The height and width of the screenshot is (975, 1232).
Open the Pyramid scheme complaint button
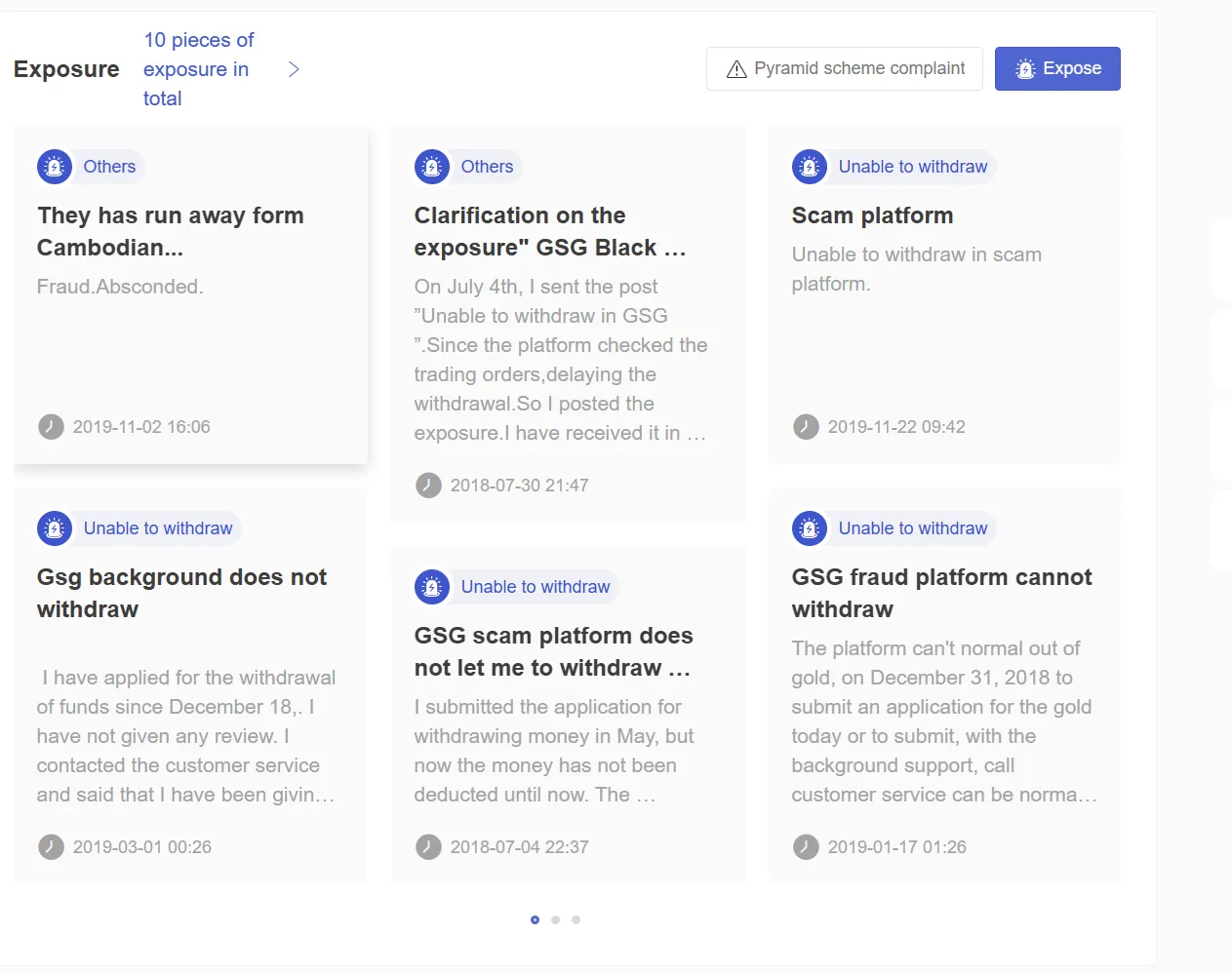[x=845, y=68]
